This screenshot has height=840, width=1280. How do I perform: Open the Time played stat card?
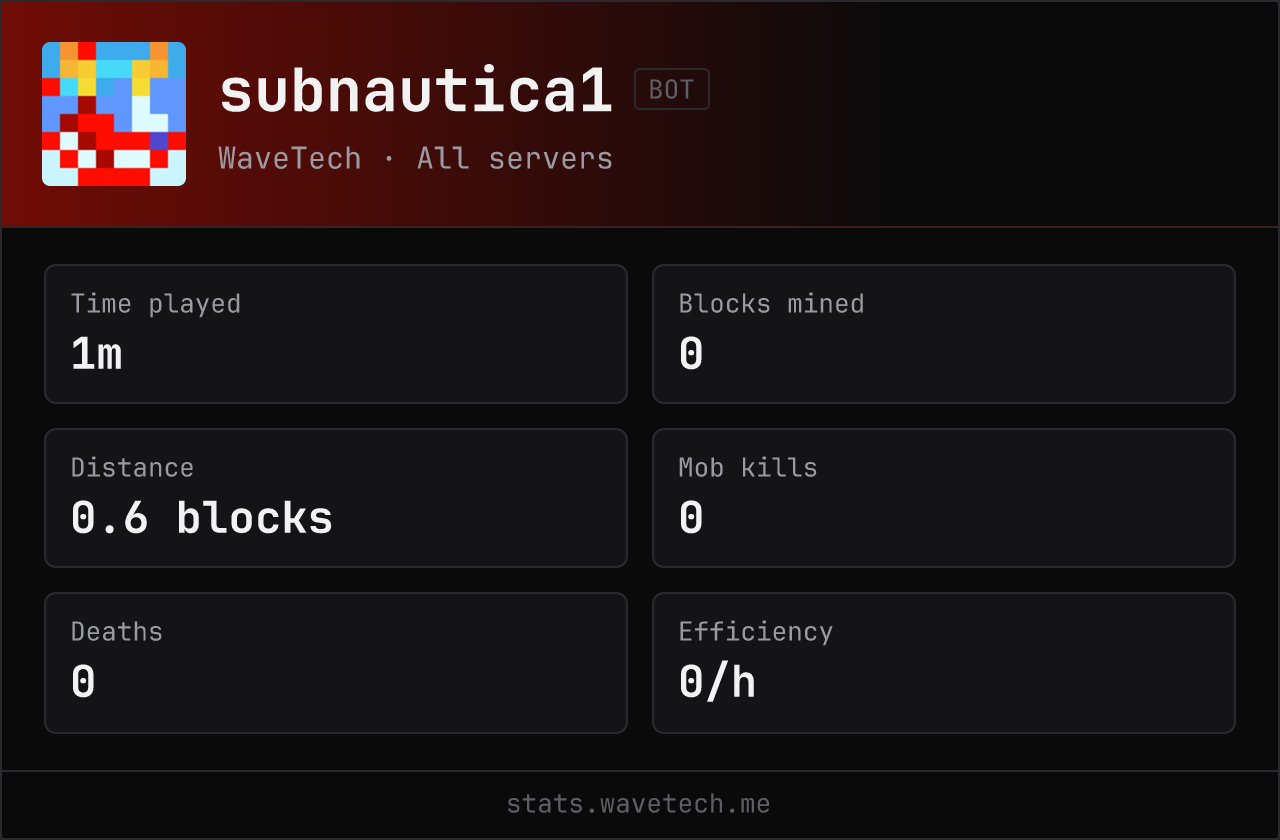[x=336, y=334]
